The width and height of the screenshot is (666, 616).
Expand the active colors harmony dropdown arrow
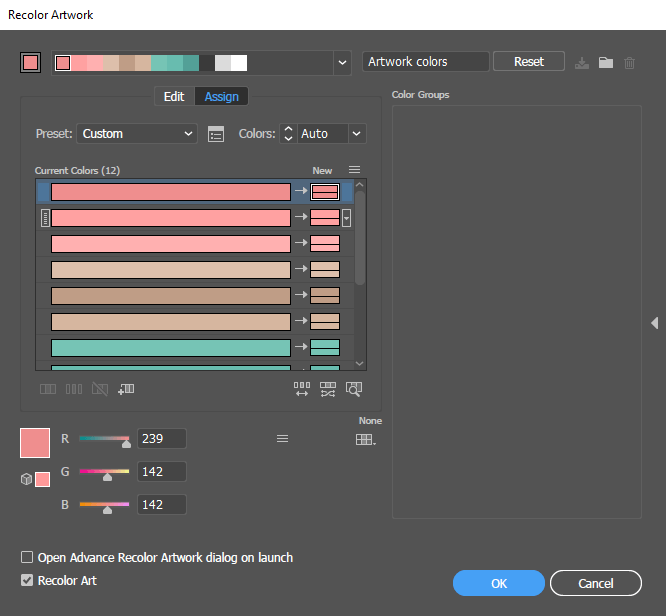point(342,63)
